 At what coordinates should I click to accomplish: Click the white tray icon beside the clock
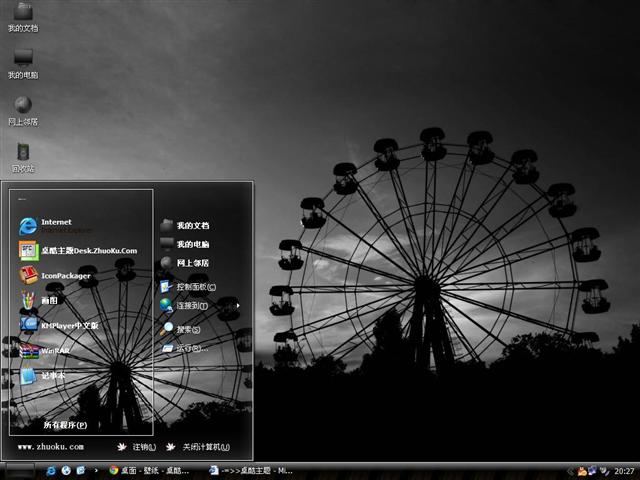point(604,471)
